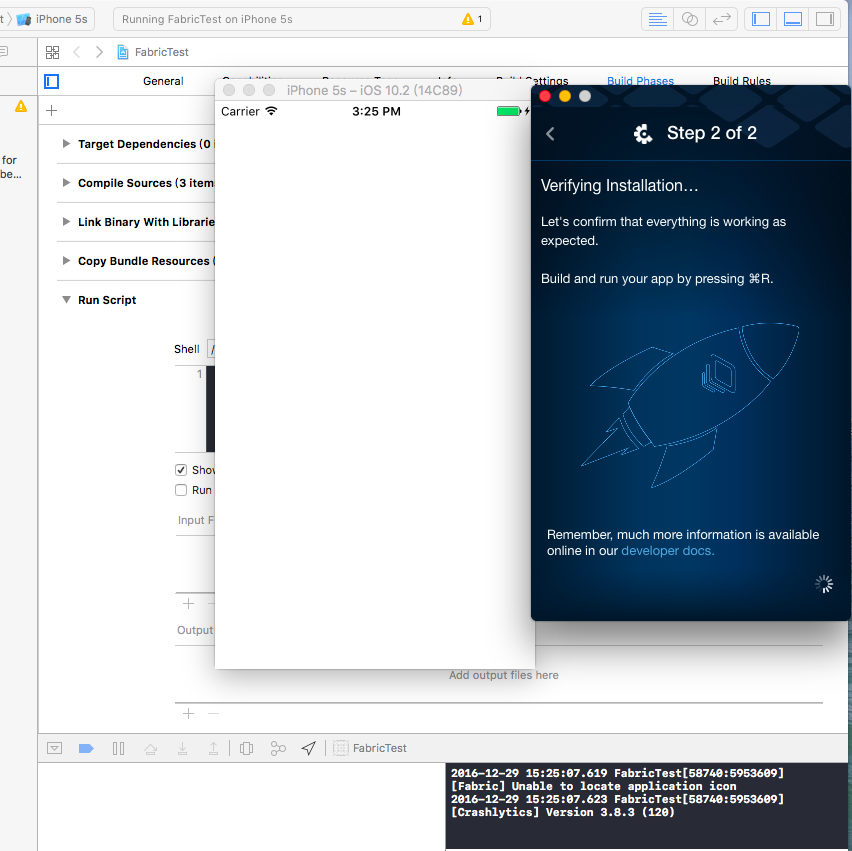The image size is (852, 851).
Task: Click the Standard editor button in toolbar
Action: tap(657, 19)
